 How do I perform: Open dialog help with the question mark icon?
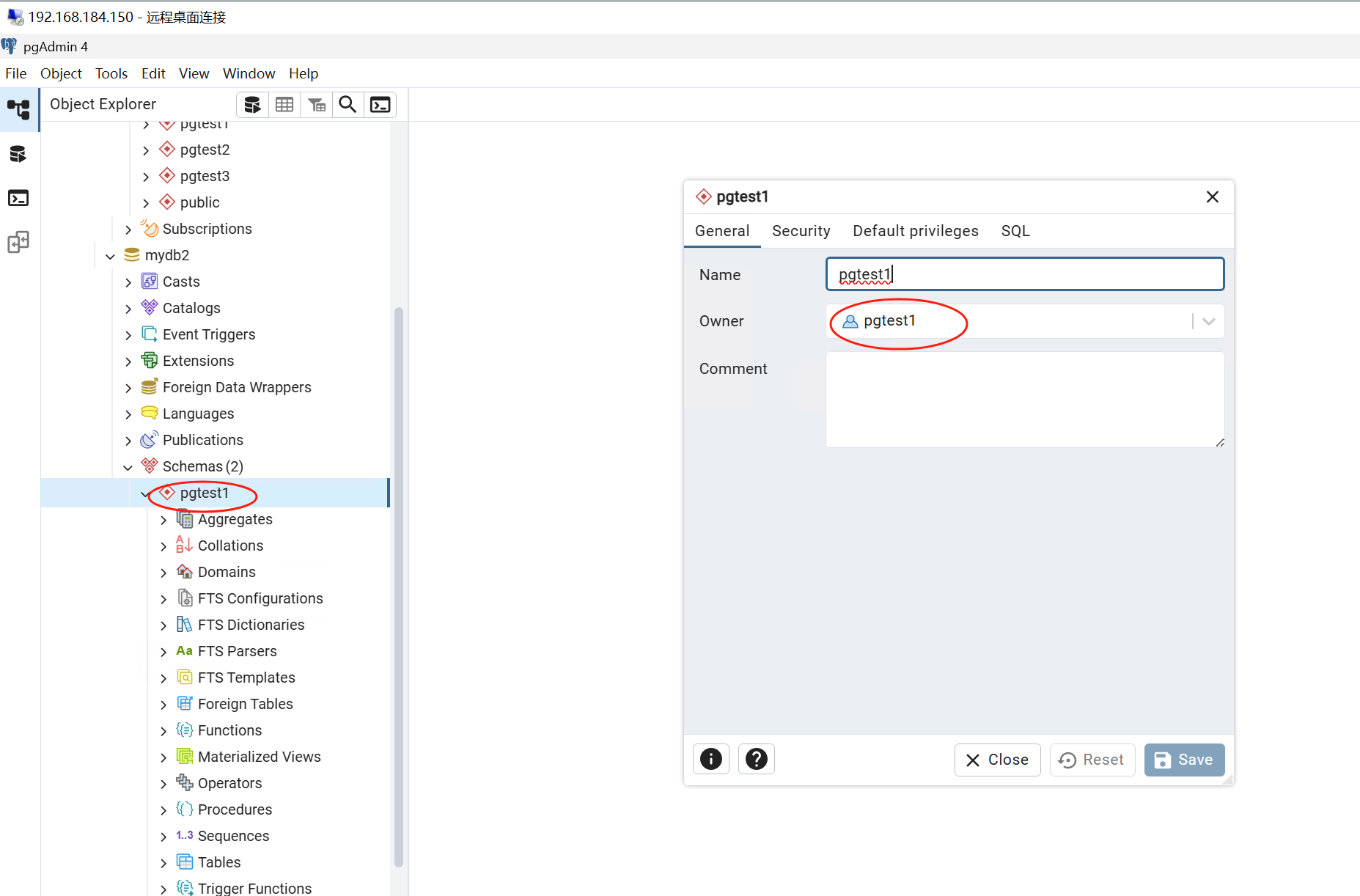click(x=756, y=759)
